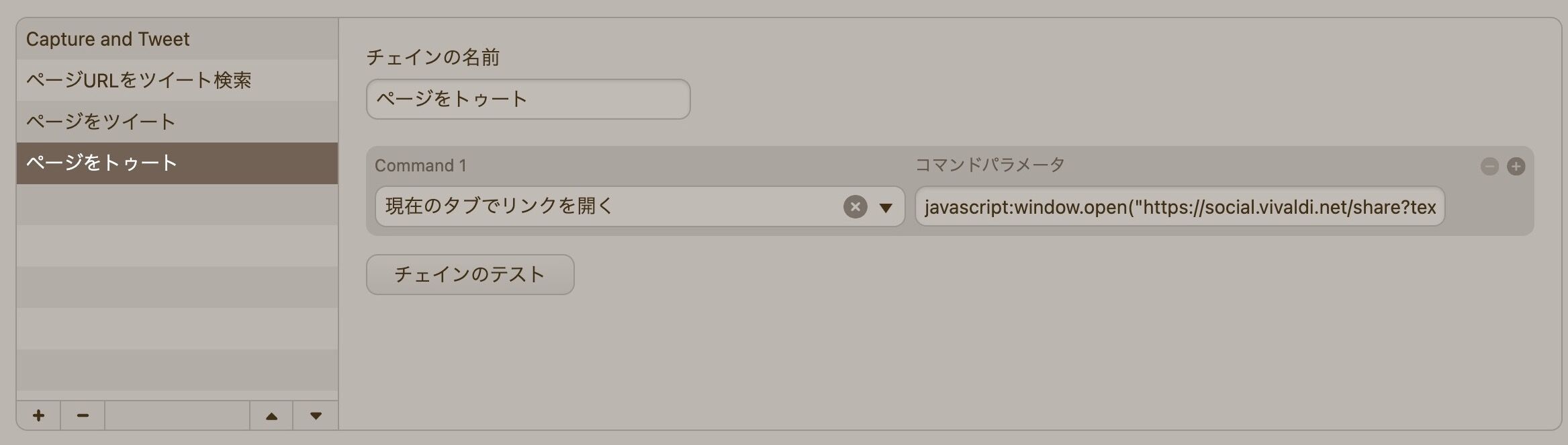Viewport: 1568px width, 445px height.
Task: Click the チェインのテスト button
Action: pyautogui.click(x=470, y=274)
